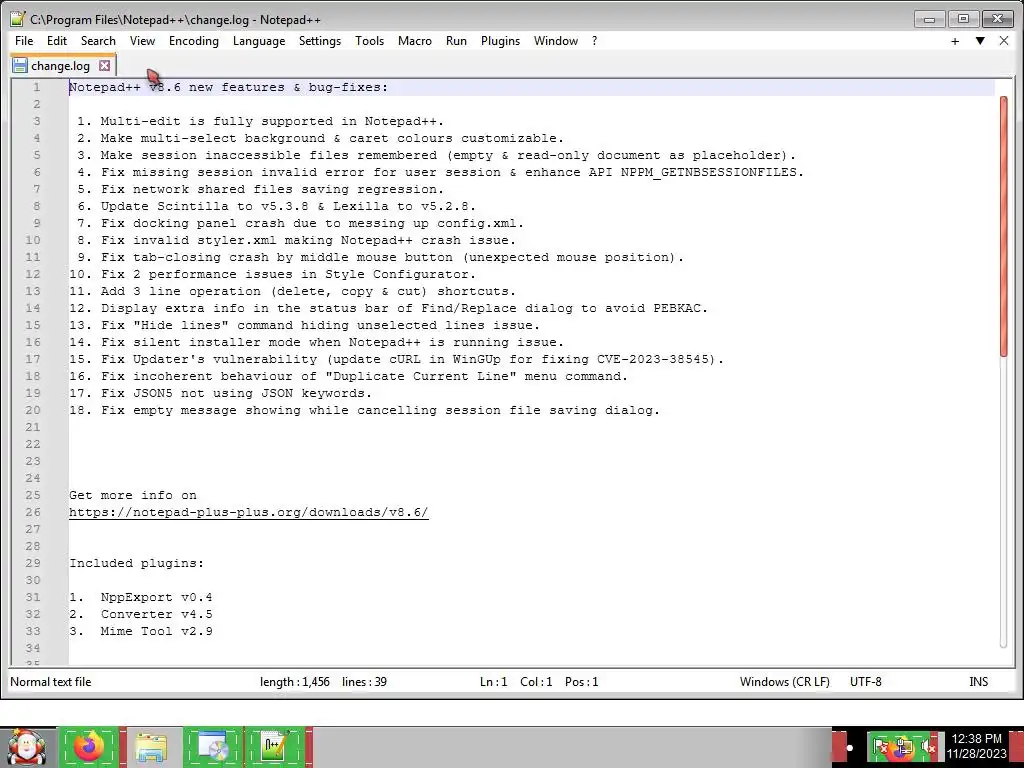Click the UTF-8 encoding indicator
1024x768 pixels.
coord(865,682)
